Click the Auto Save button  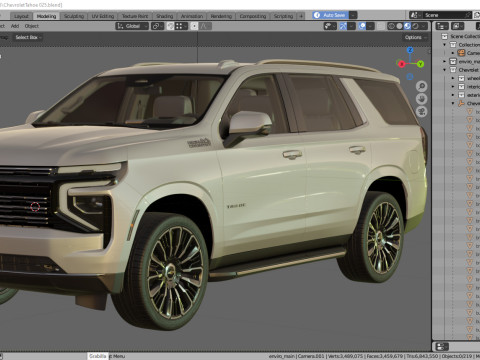click(x=330, y=15)
